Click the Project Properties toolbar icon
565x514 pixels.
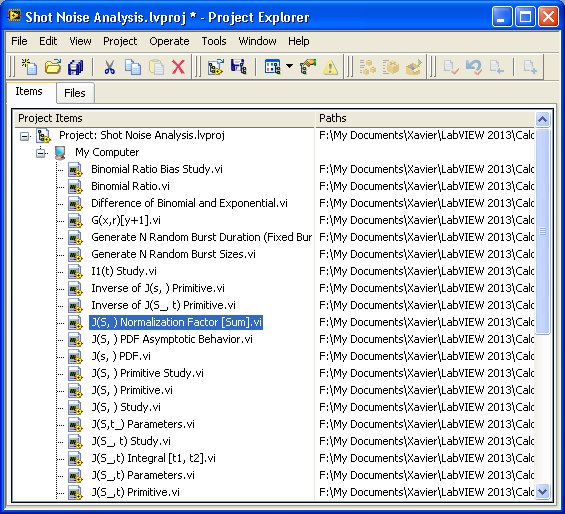tap(308, 67)
